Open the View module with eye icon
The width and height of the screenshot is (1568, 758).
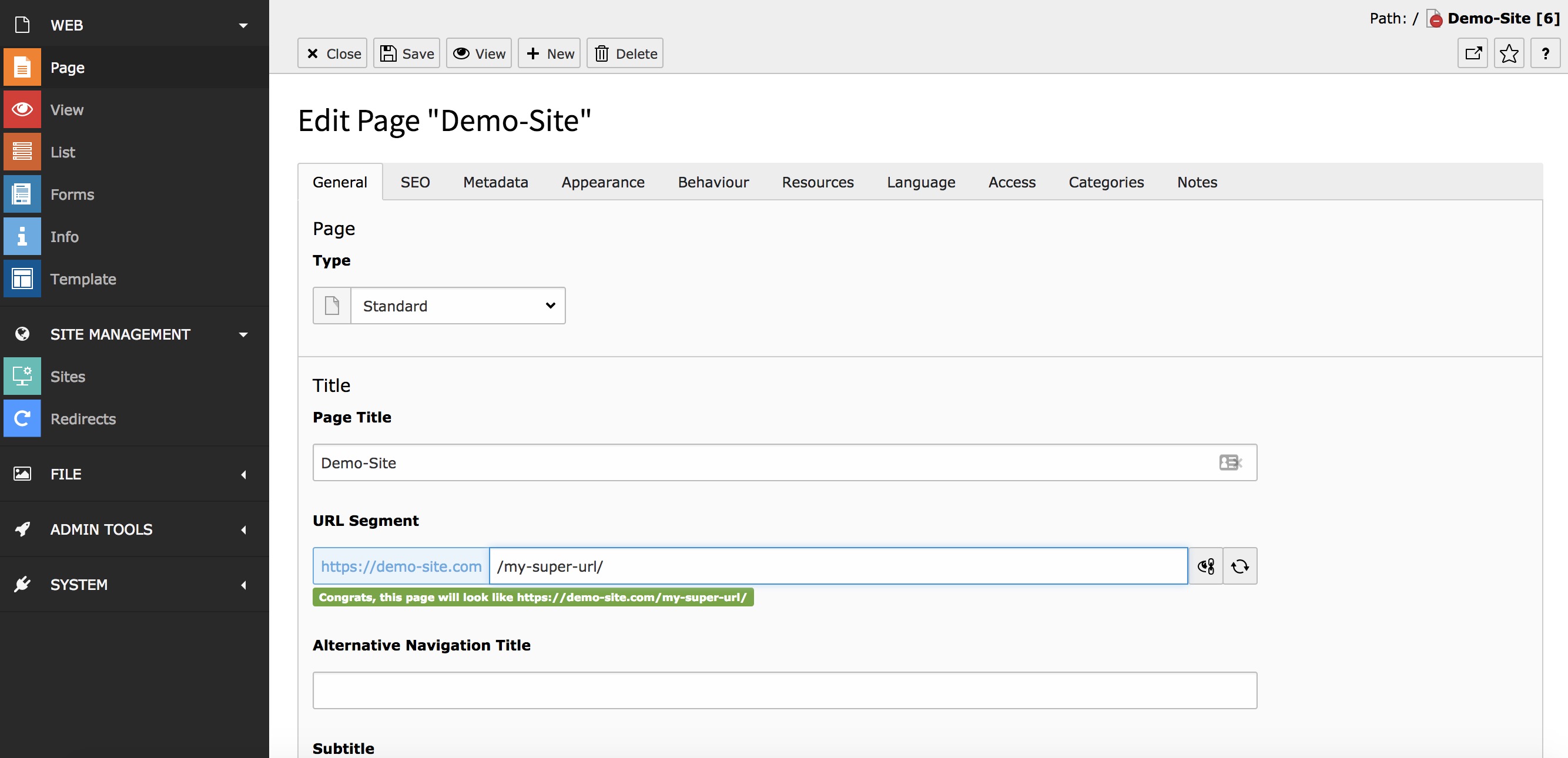[135, 110]
